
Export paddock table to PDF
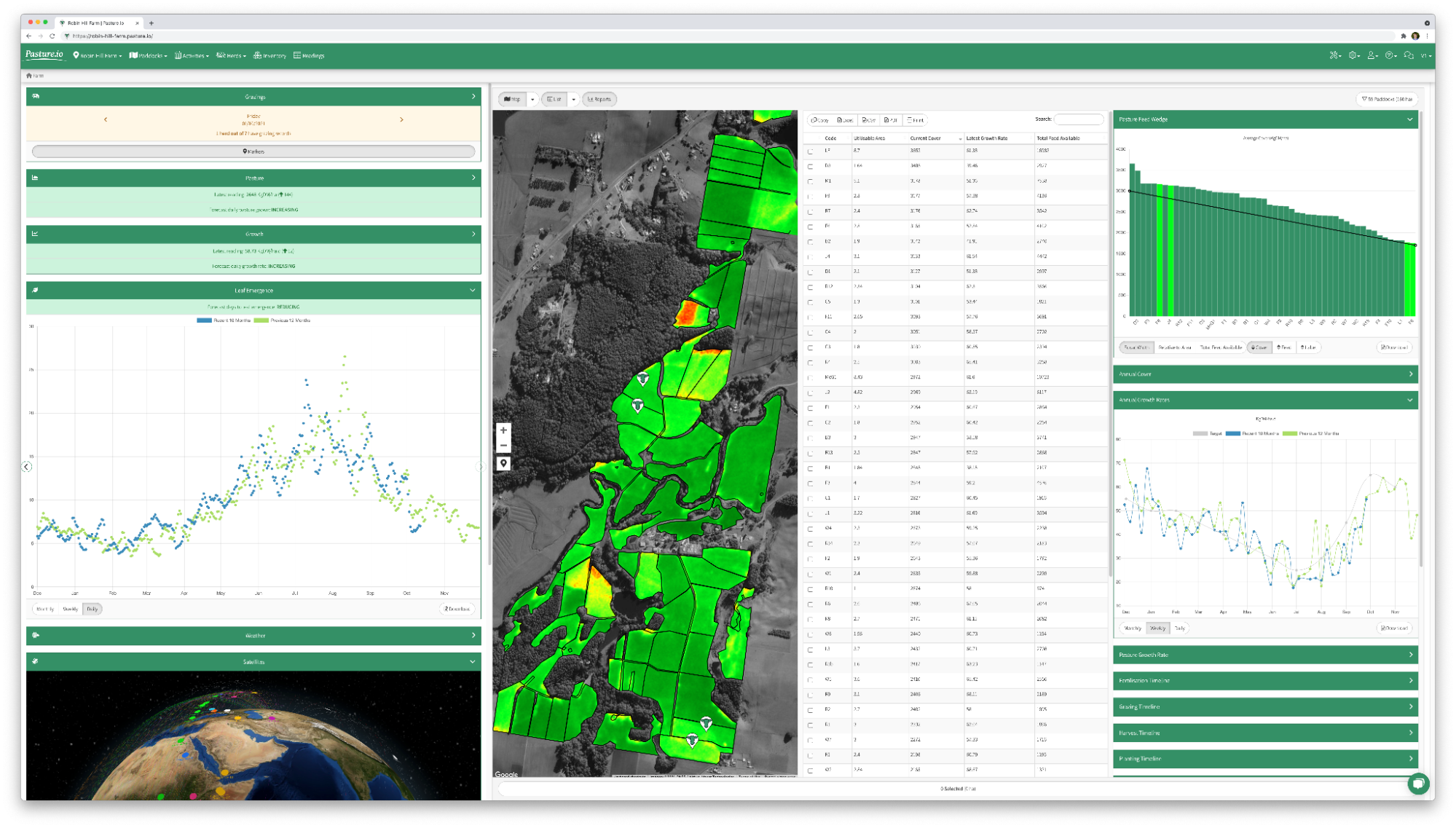tap(890, 120)
